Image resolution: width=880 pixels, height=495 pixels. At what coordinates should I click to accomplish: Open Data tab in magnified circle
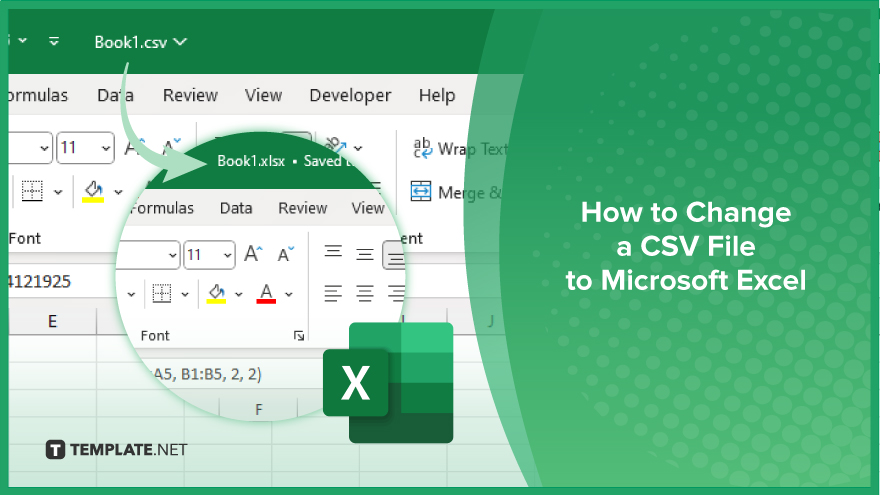(x=236, y=208)
